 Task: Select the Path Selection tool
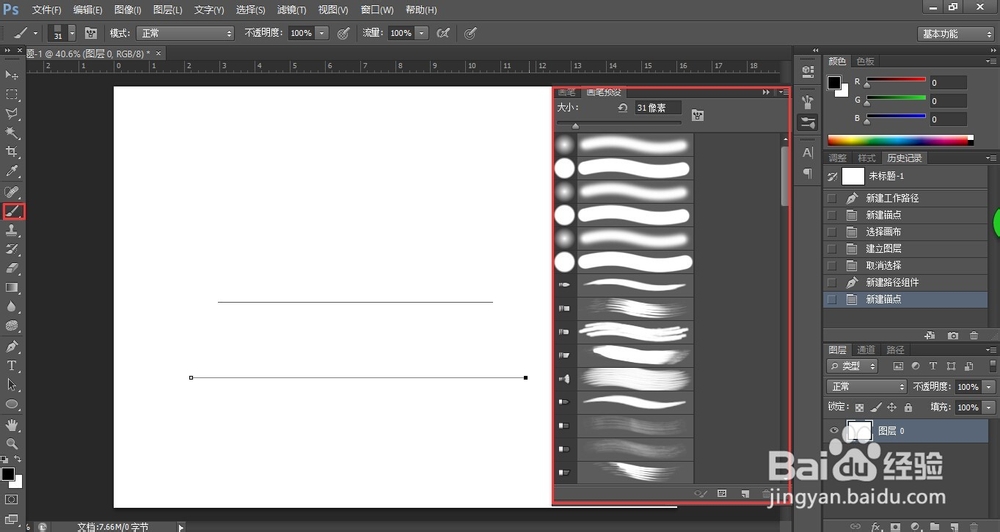(x=11, y=385)
